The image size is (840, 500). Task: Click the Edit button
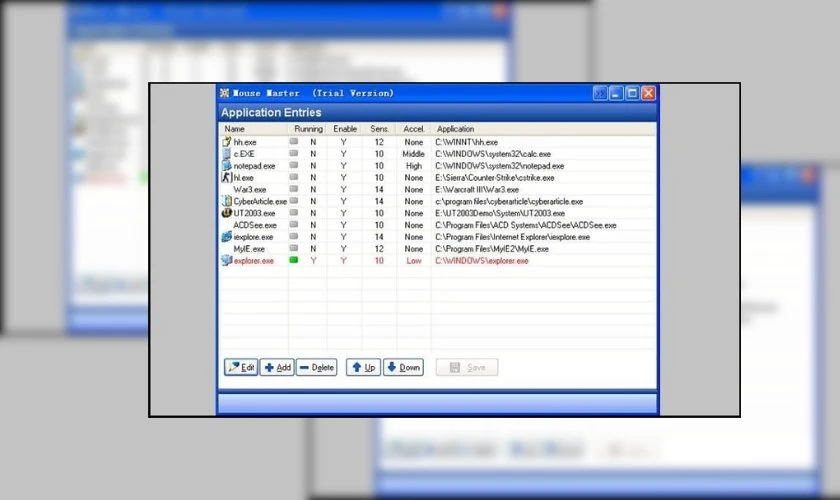click(241, 367)
